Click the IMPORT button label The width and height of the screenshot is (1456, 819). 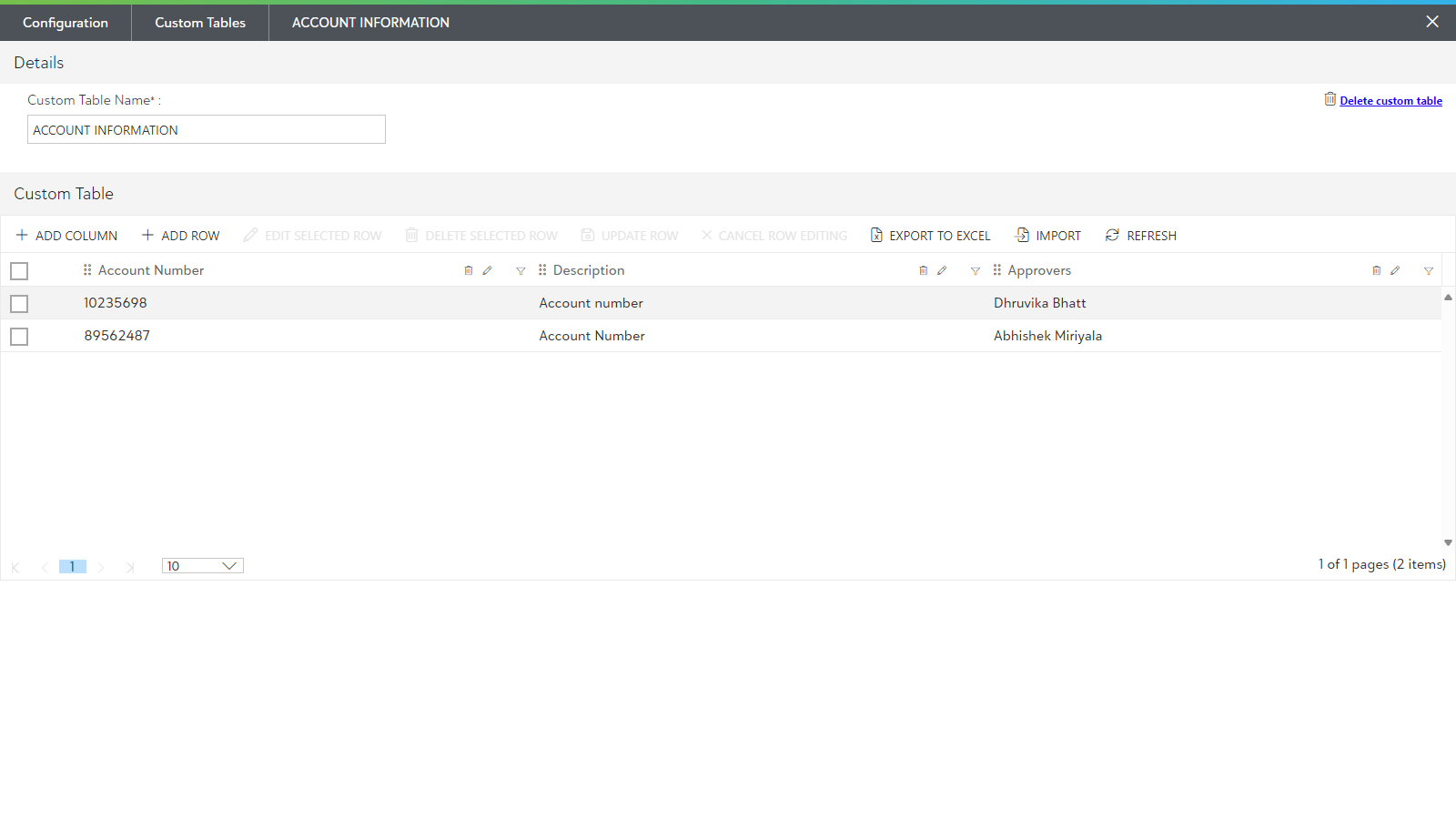(1058, 236)
